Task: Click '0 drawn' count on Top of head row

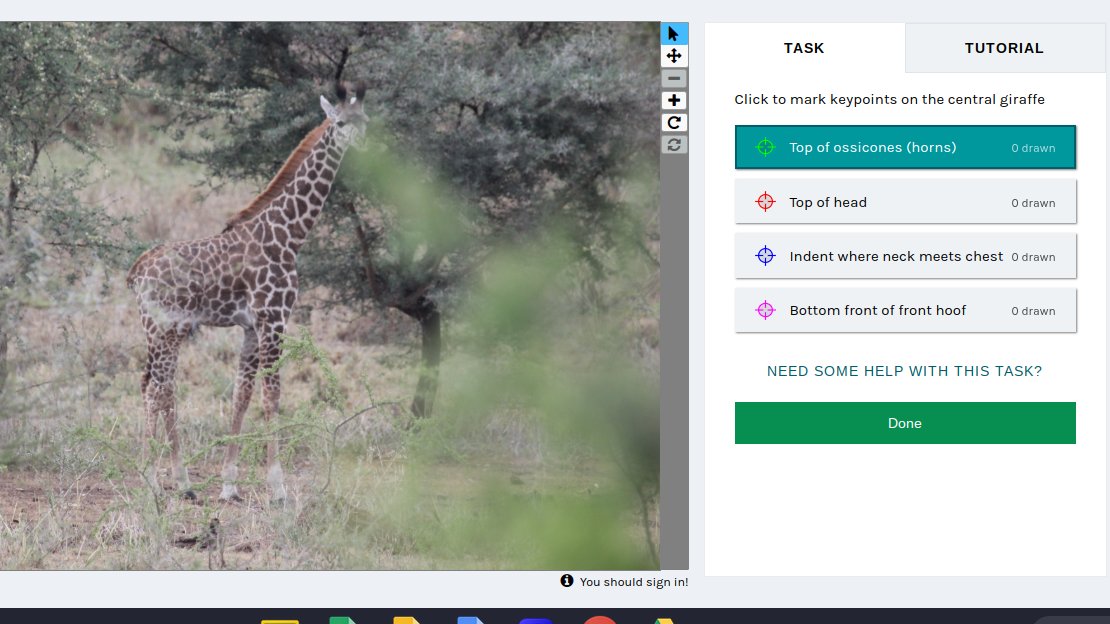Action: [x=1033, y=203]
